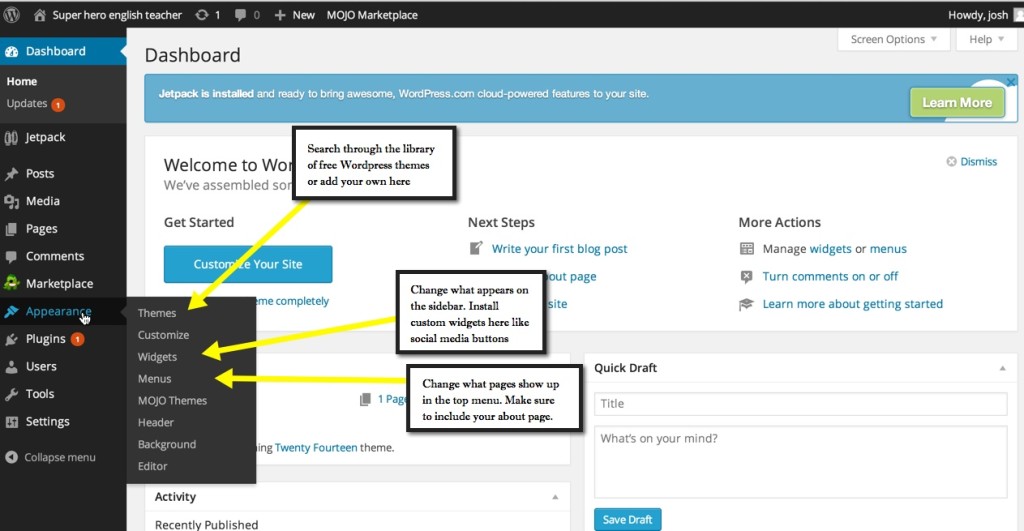Viewport: 1024px width, 531px height.
Task: Click the green Marketplace icon
Action: 11,283
